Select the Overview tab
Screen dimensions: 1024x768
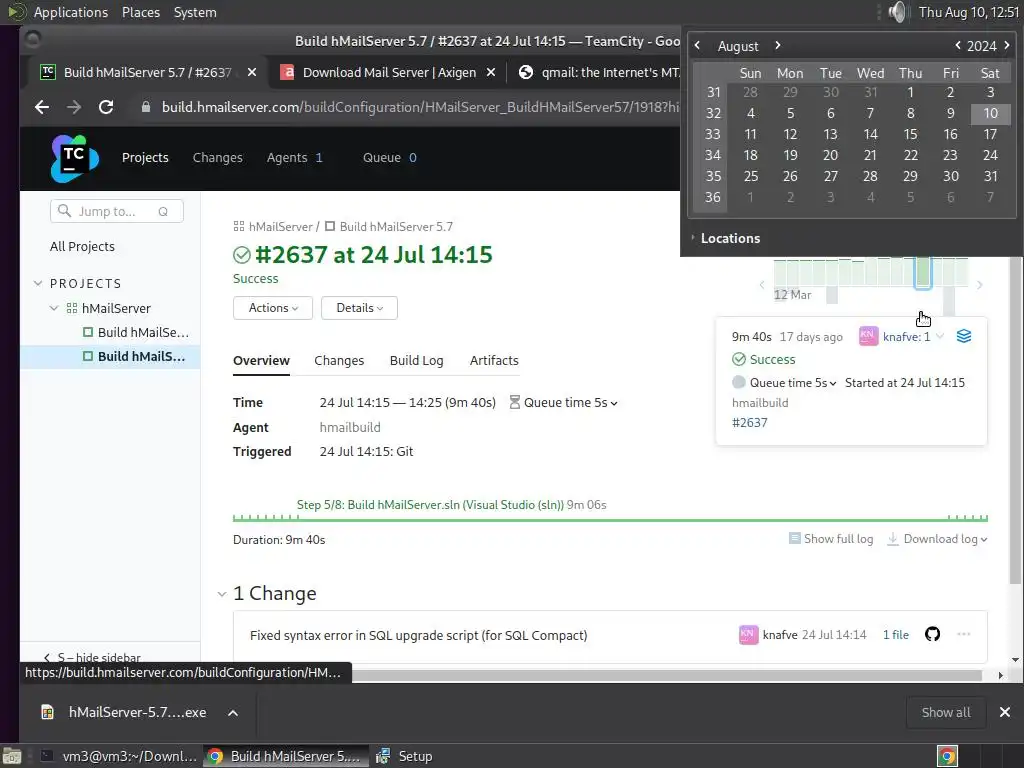click(x=261, y=360)
